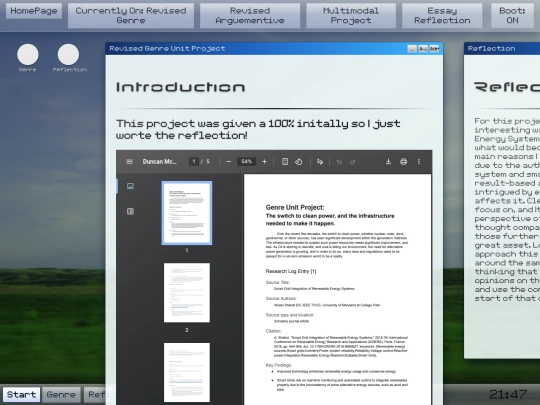Select page 1 thumbnail in PDF

coord(187,213)
